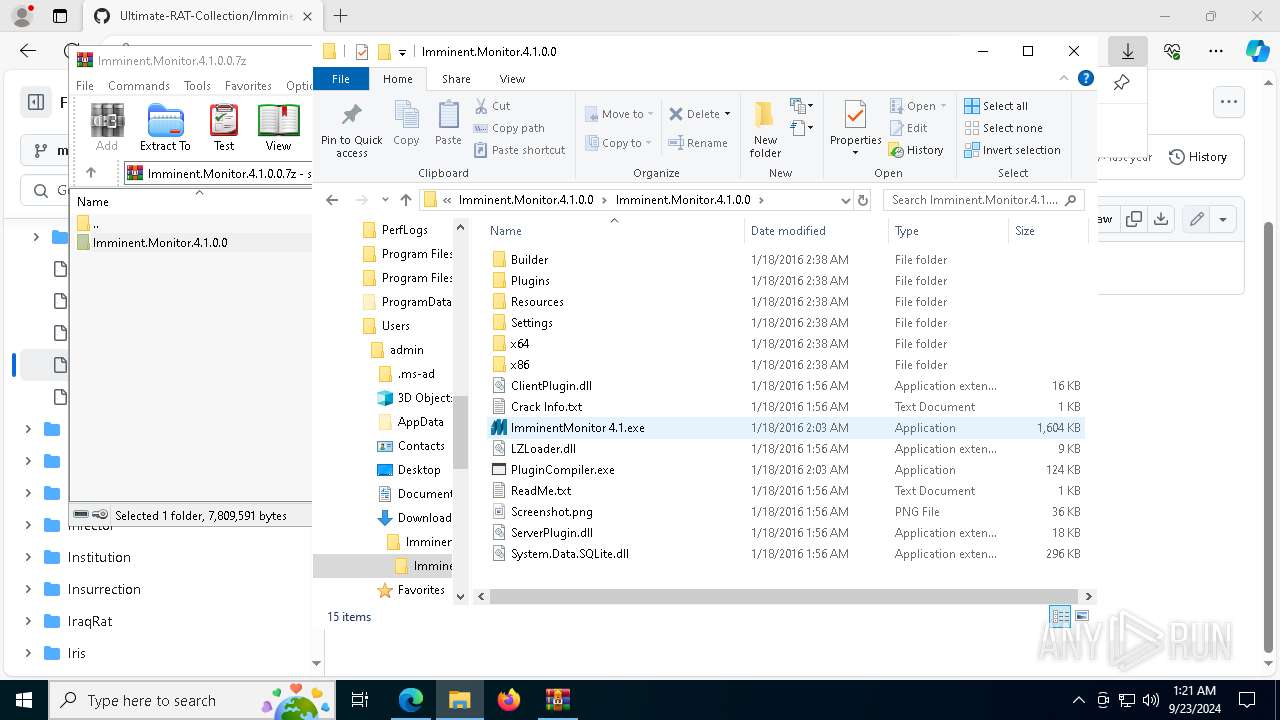Open WinRAR Favorites menu
The width and height of the screenshot is (1280, 720).
[x=248, y=86]
